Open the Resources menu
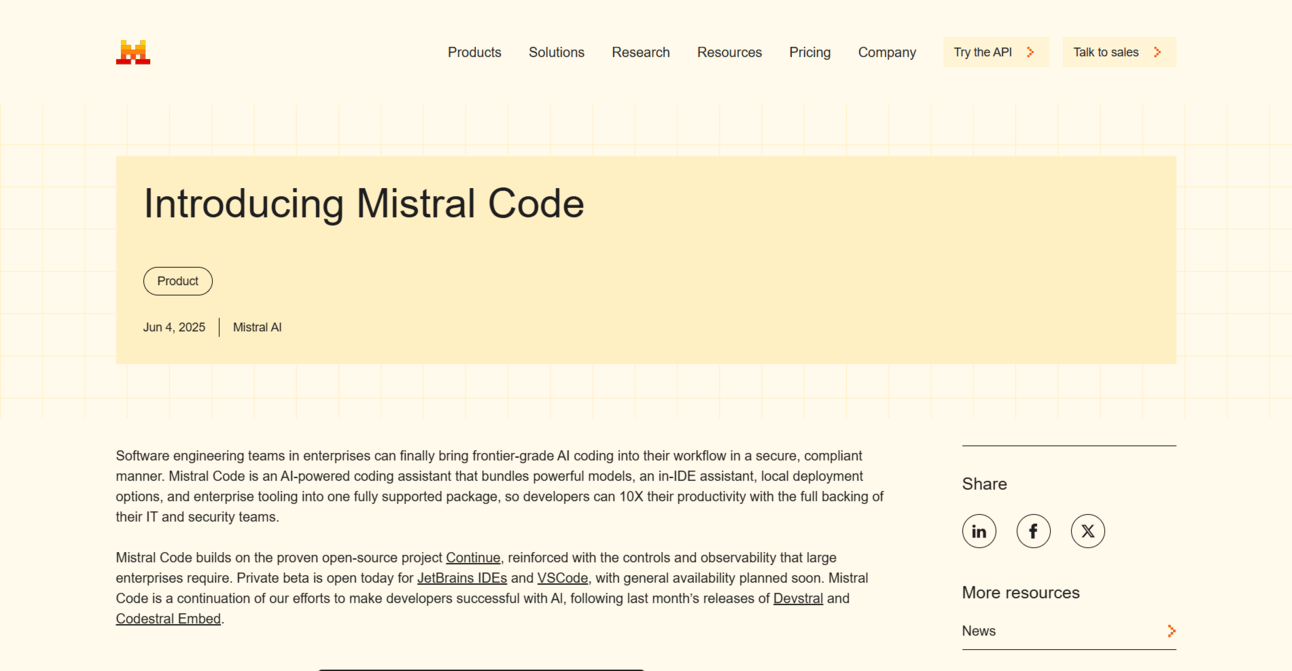This screenshot has height=671, width=1292. [729, 52]
